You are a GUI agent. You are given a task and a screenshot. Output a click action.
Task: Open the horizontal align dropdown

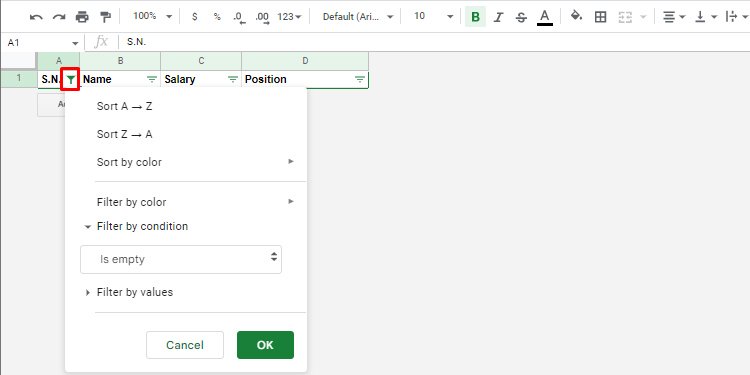(674, 17)
